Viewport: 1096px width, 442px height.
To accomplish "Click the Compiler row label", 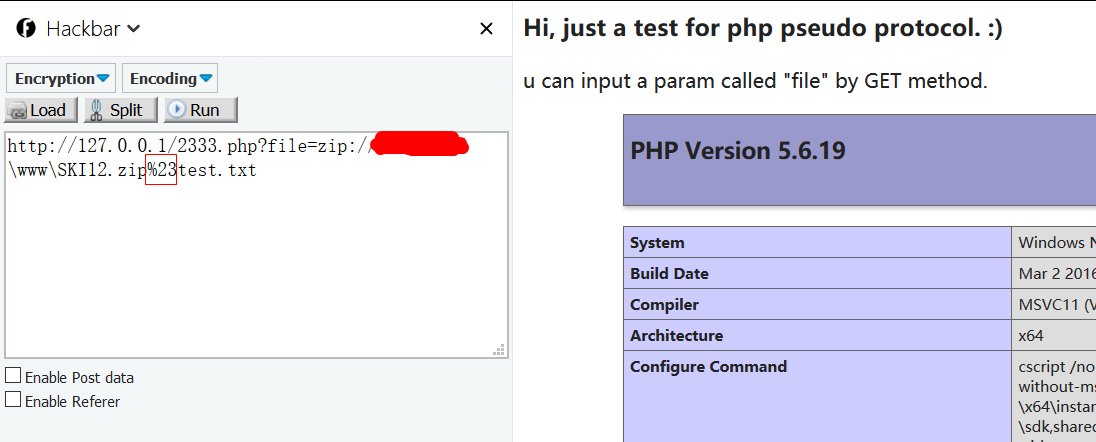I will [x=664, y=305].
